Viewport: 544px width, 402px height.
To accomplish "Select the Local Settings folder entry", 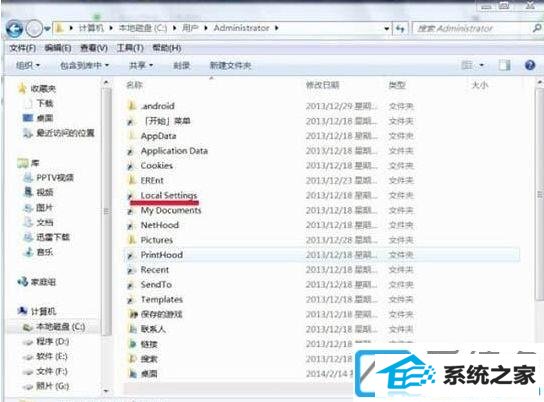I will coord(169,196).
